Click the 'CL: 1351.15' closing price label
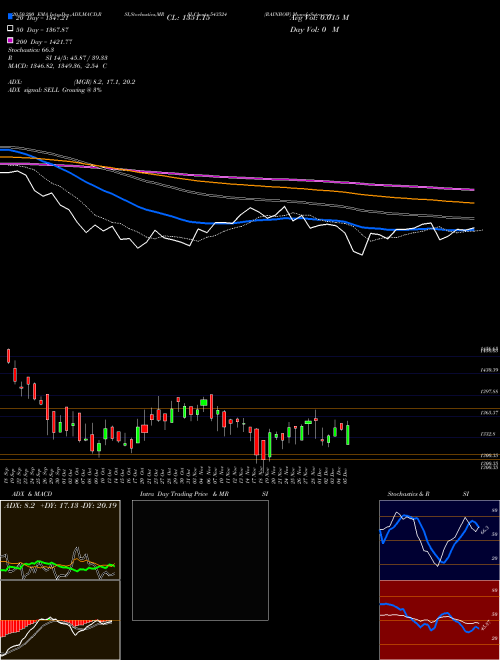 pos(188,18)
